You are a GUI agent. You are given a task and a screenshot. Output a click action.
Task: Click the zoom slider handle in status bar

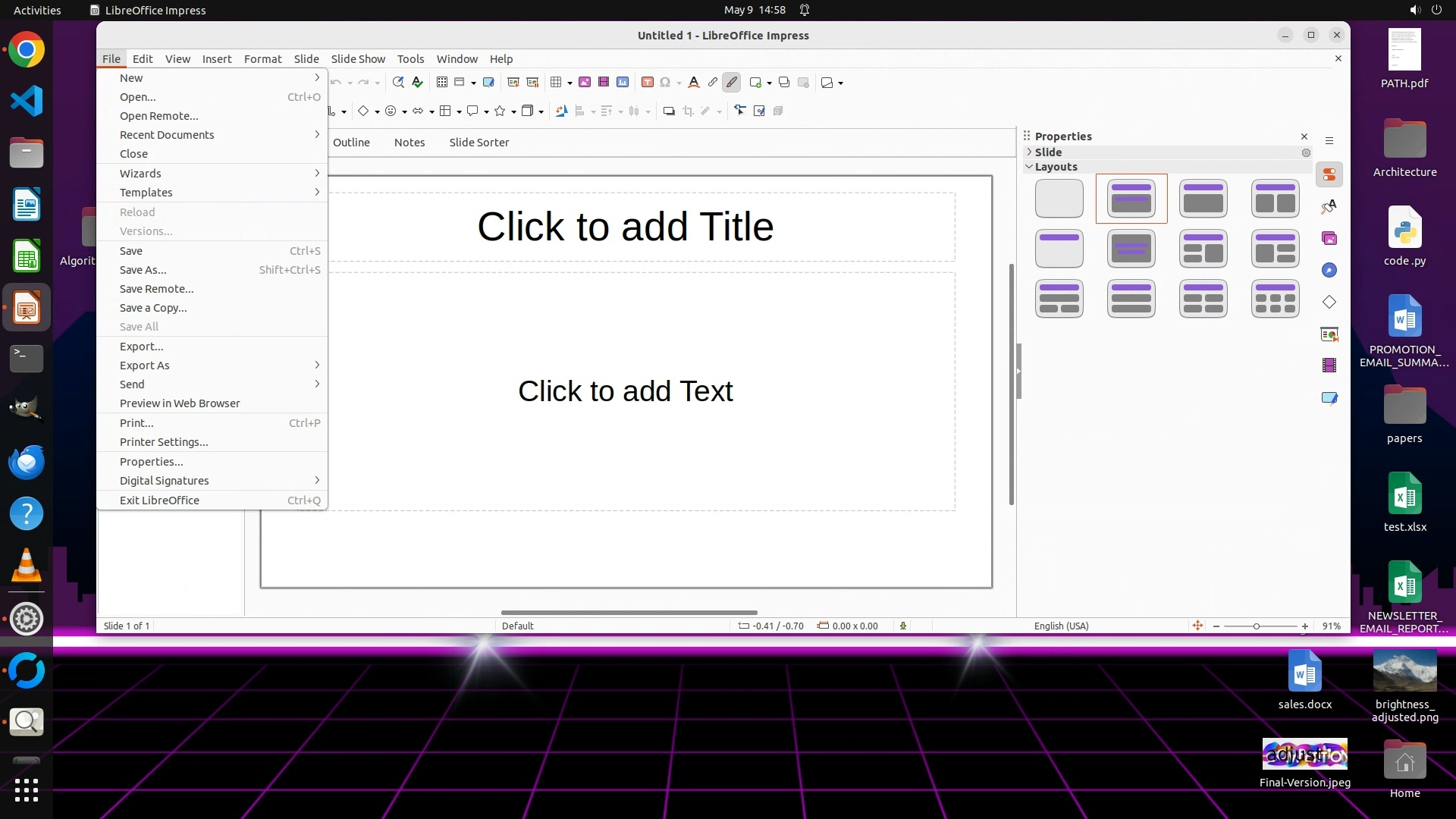tap(1257, 626)
